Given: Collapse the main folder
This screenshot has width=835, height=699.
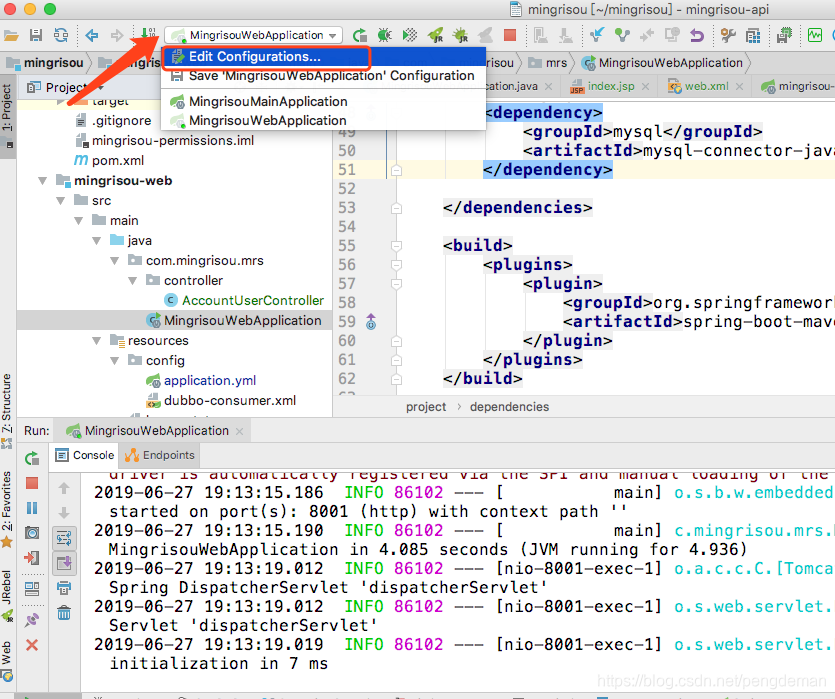Looking at the screenshot, I should (x=79, y=221).
